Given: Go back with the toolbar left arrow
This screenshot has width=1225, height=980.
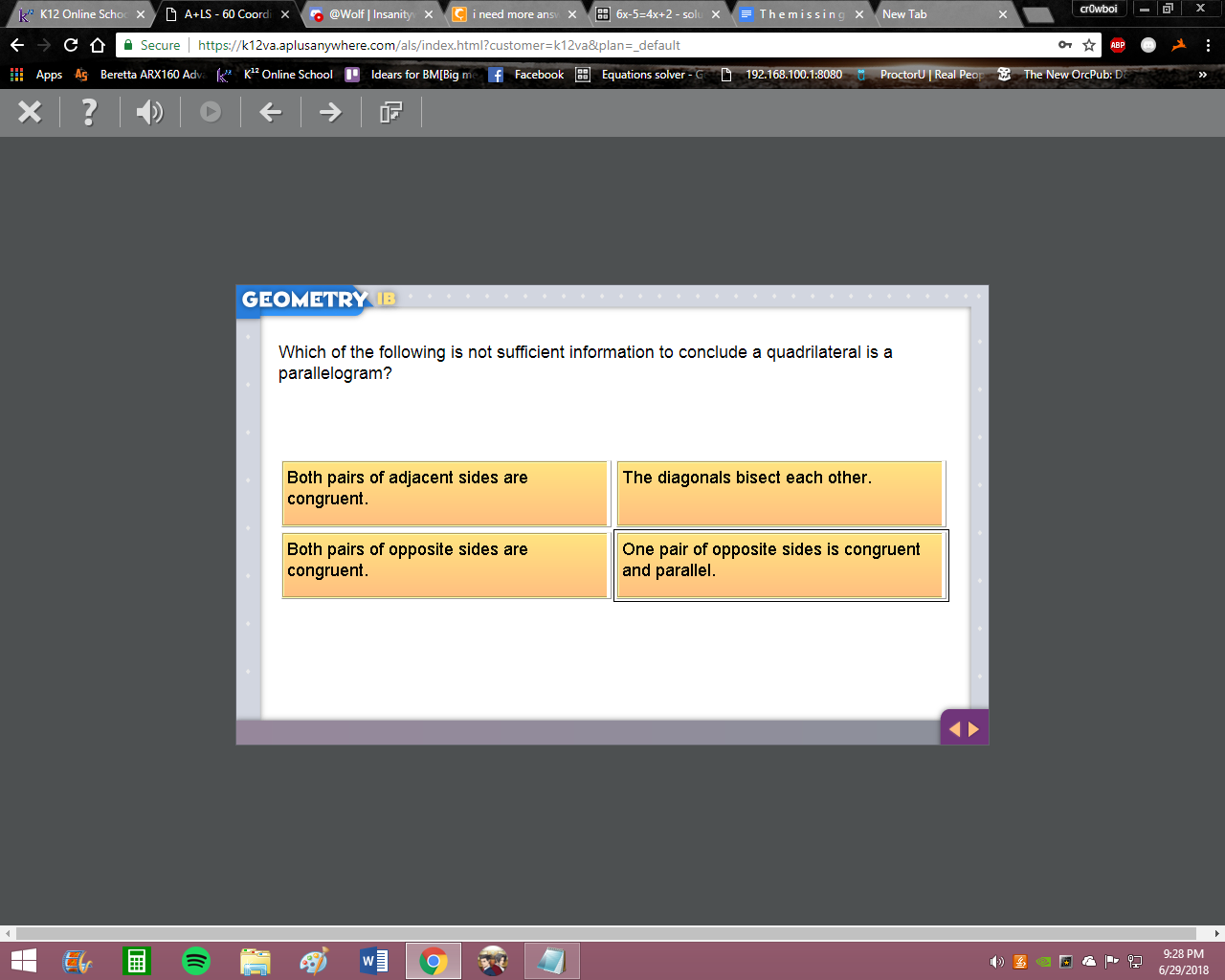Looking at the screenshot, I should tap(271, 112).
